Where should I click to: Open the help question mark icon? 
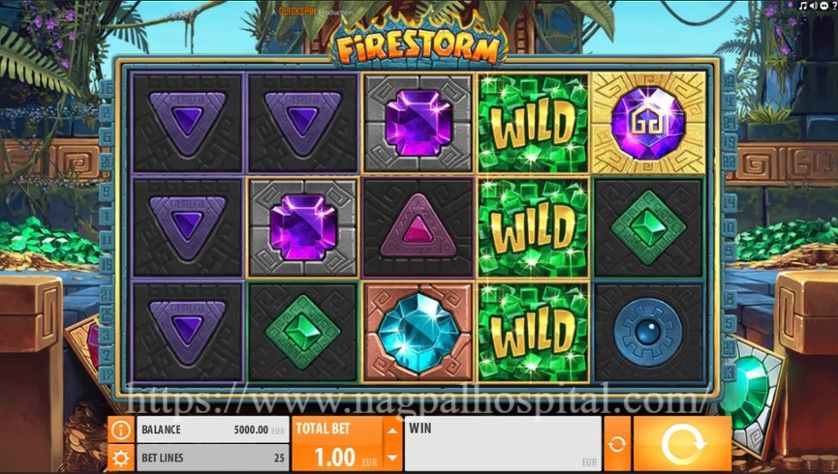835,6
